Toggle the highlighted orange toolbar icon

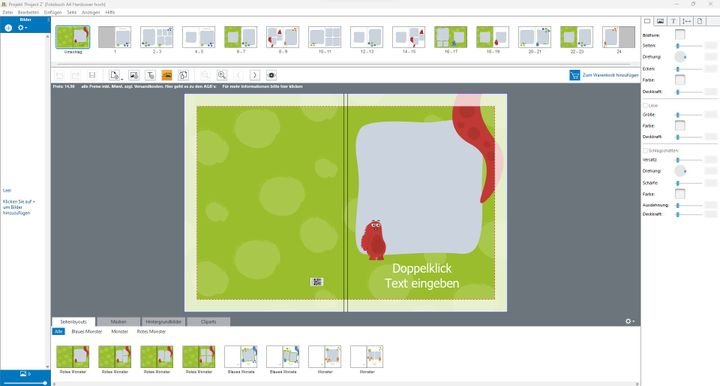[x=167, y=75]
